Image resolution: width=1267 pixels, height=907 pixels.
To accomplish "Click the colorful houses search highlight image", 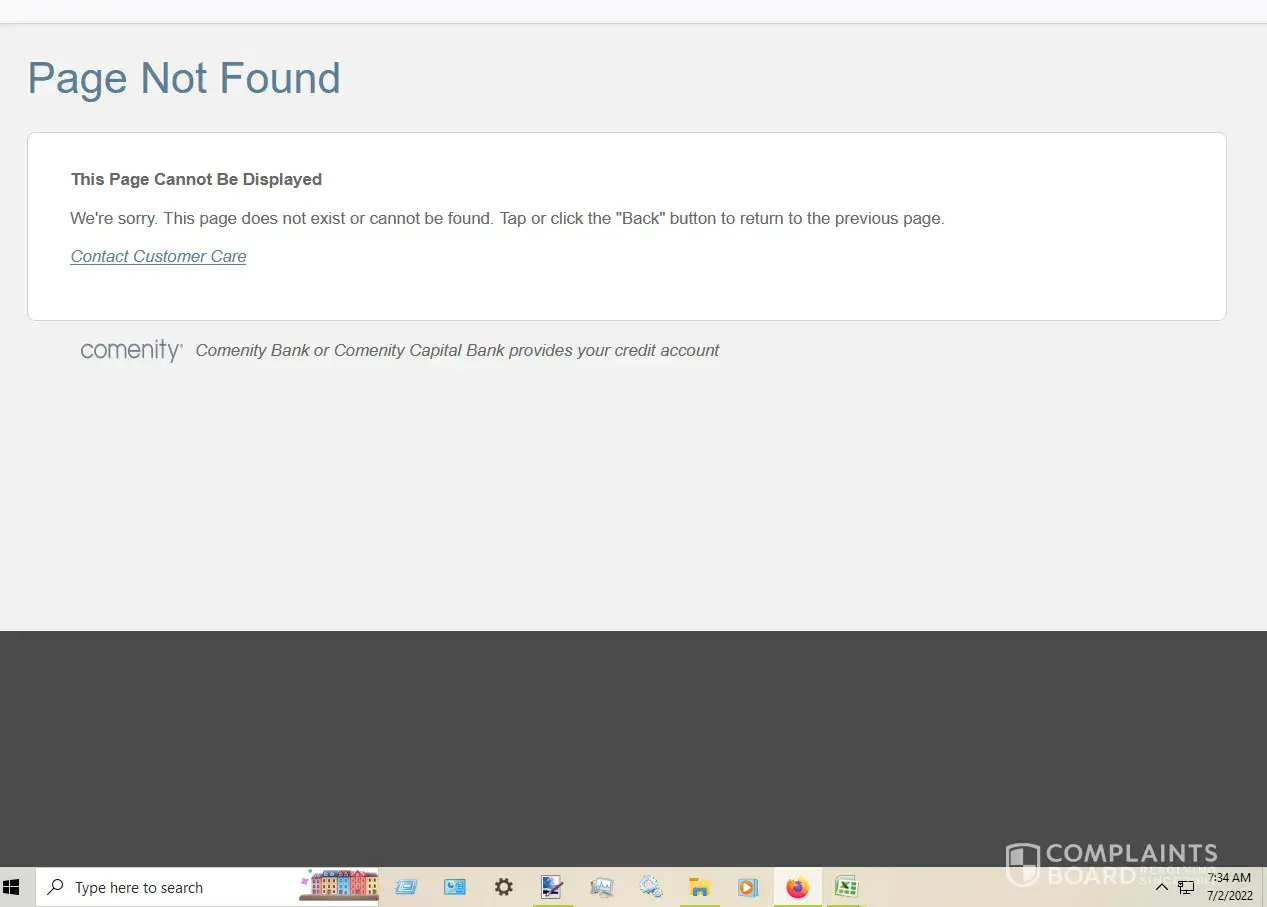I will [339, 885].
